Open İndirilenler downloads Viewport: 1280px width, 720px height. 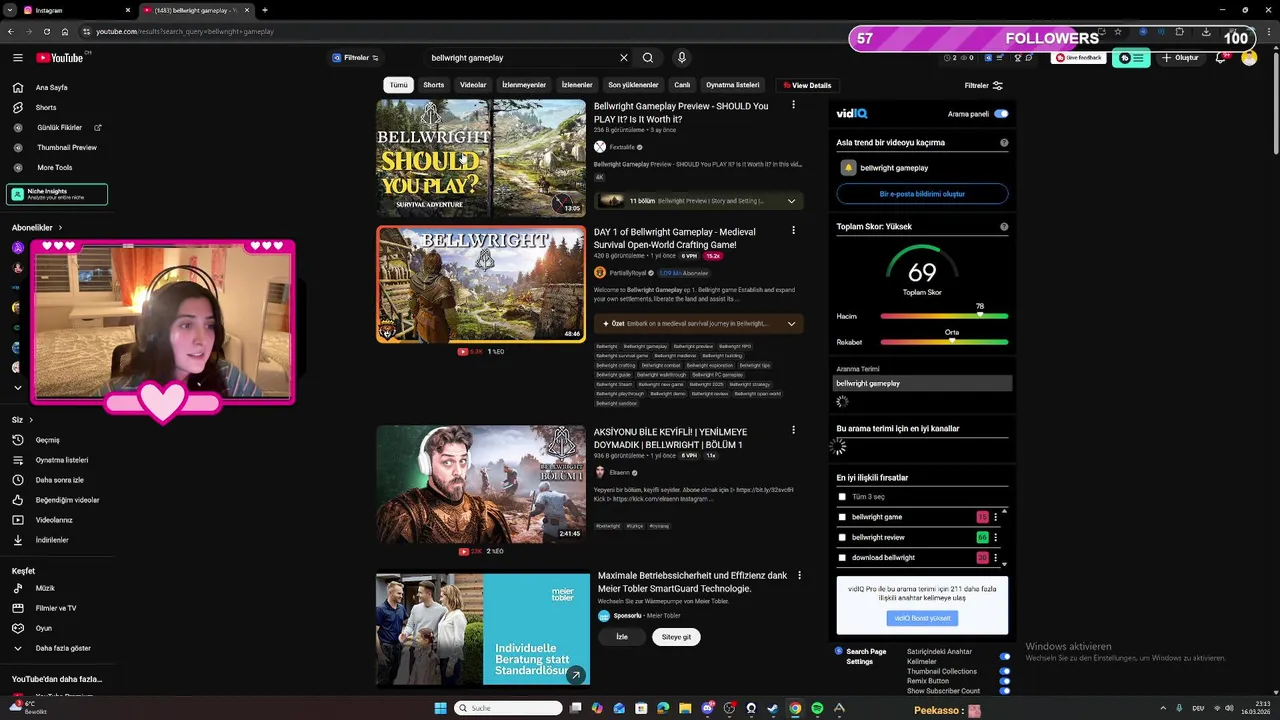click(52, 540)
